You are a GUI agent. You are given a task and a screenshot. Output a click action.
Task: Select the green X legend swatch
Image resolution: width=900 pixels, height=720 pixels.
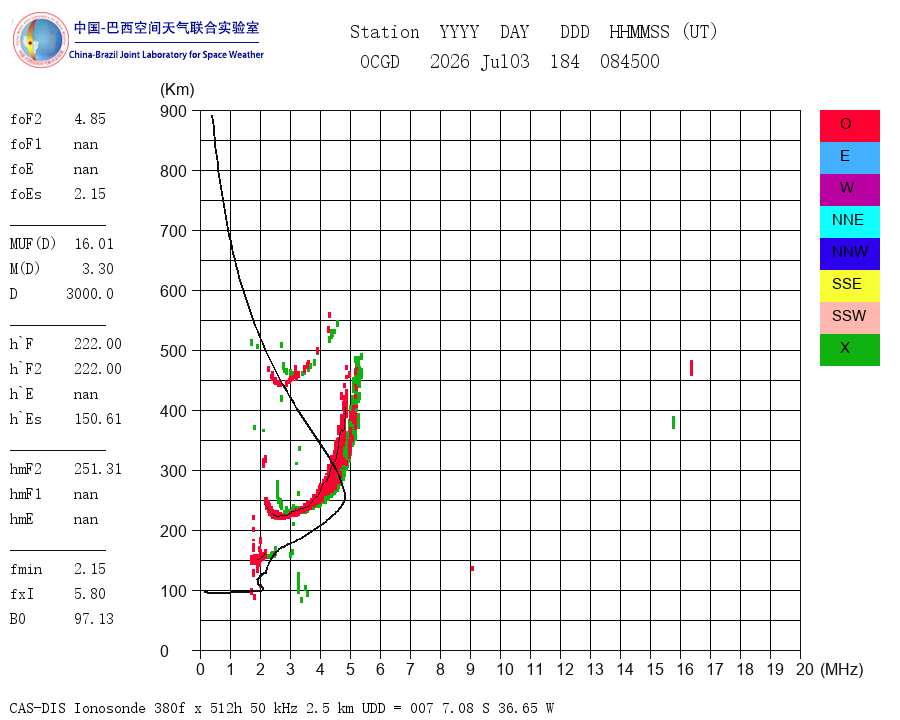[849, 350]
